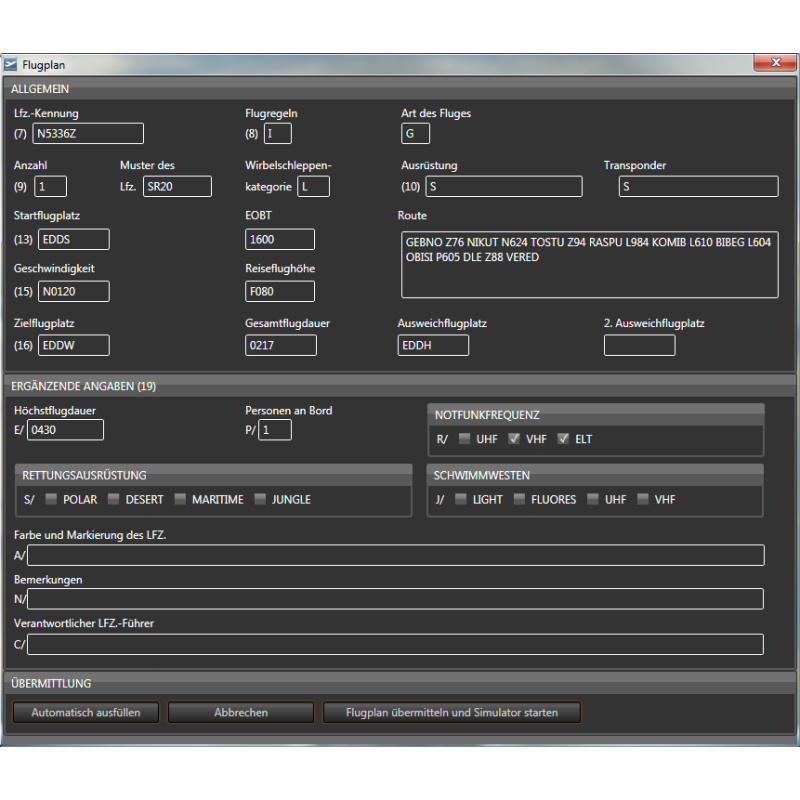The image size is (800, 800).
Task: Click the empty 2. Ausweichflugplatz field
Action: [639, 346]
